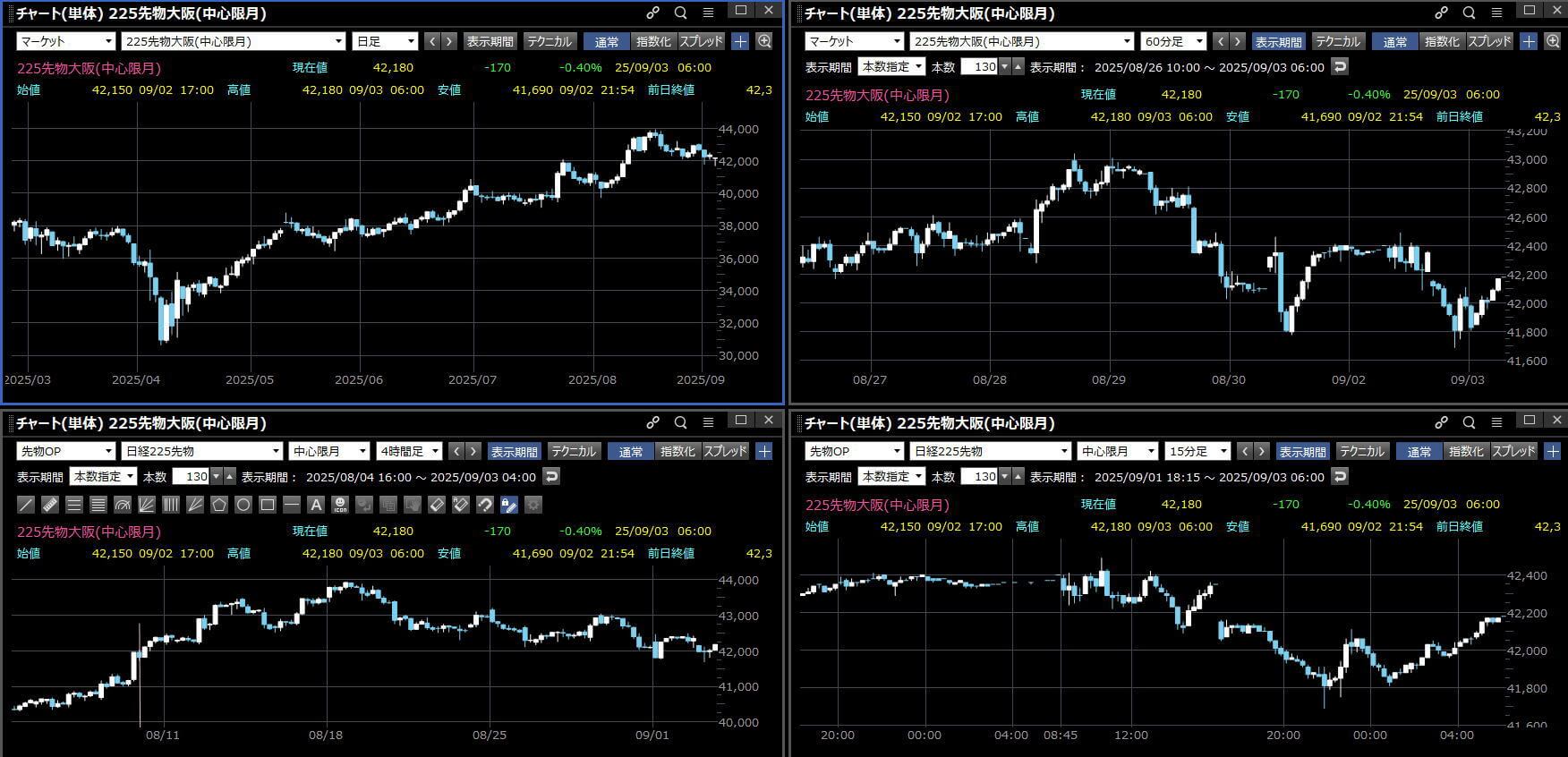Toggle 指数化 mode in the daily chart
The image size is (1568, 757).
(x=653, y=41)
